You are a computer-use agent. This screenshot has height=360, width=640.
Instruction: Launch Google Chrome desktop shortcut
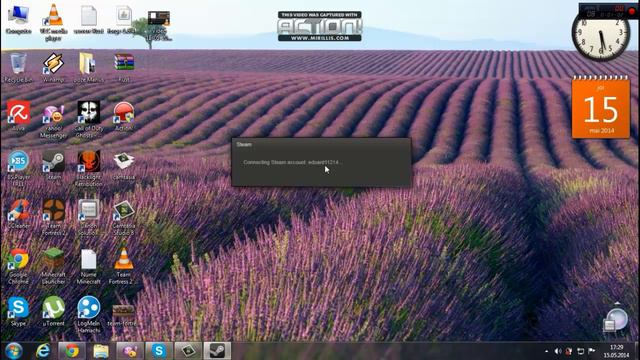coord(18,266)
